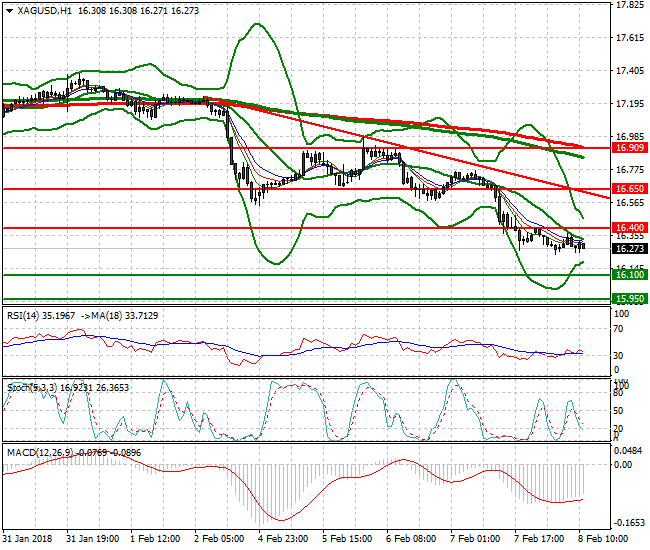Select the 4 Feb 23:00 time label
The height and width of the screenshot is (550, 650).
(x=281, y=538)
